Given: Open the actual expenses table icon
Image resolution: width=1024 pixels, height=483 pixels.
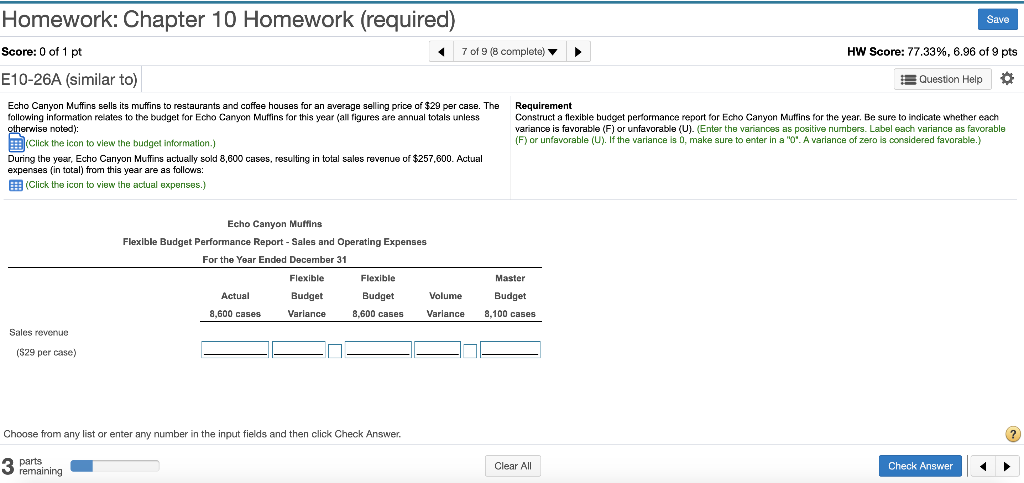Looking at the screenshot, I should click(x=16, y=185).
